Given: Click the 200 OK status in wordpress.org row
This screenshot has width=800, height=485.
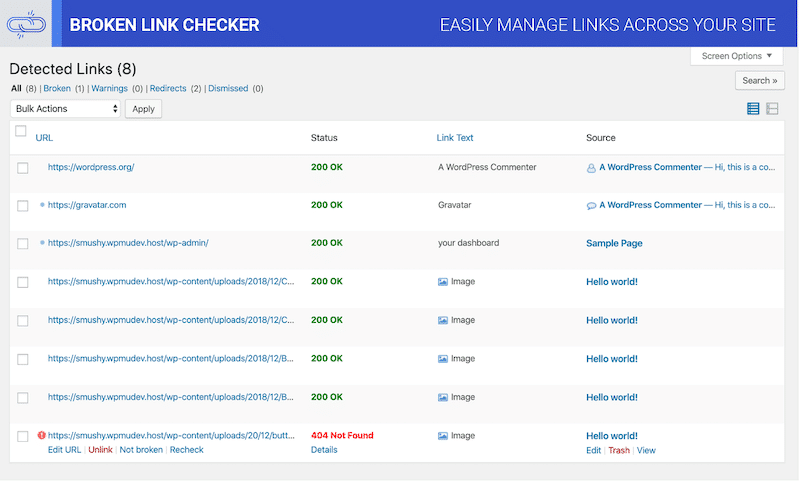Looking at the screenshot, I should coord(327,167).
